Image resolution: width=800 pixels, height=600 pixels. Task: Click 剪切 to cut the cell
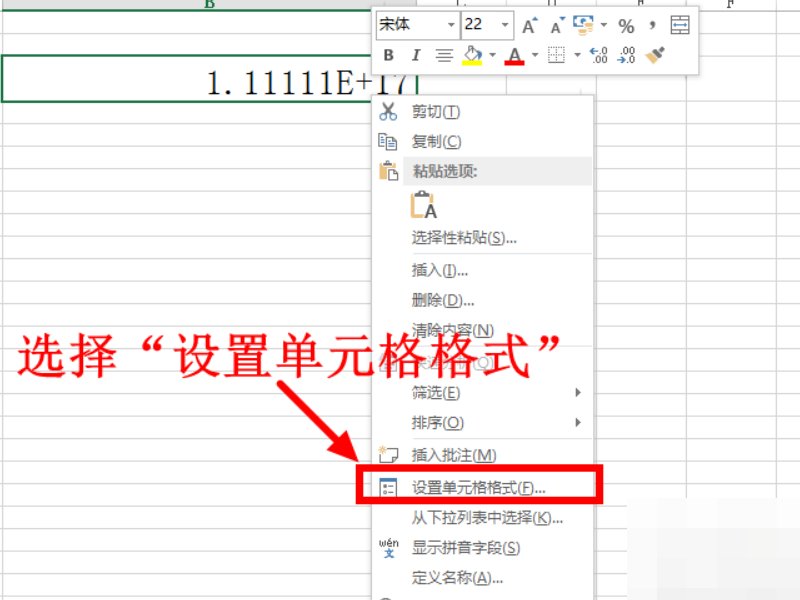pyautogui.click(x=434, y=112)
